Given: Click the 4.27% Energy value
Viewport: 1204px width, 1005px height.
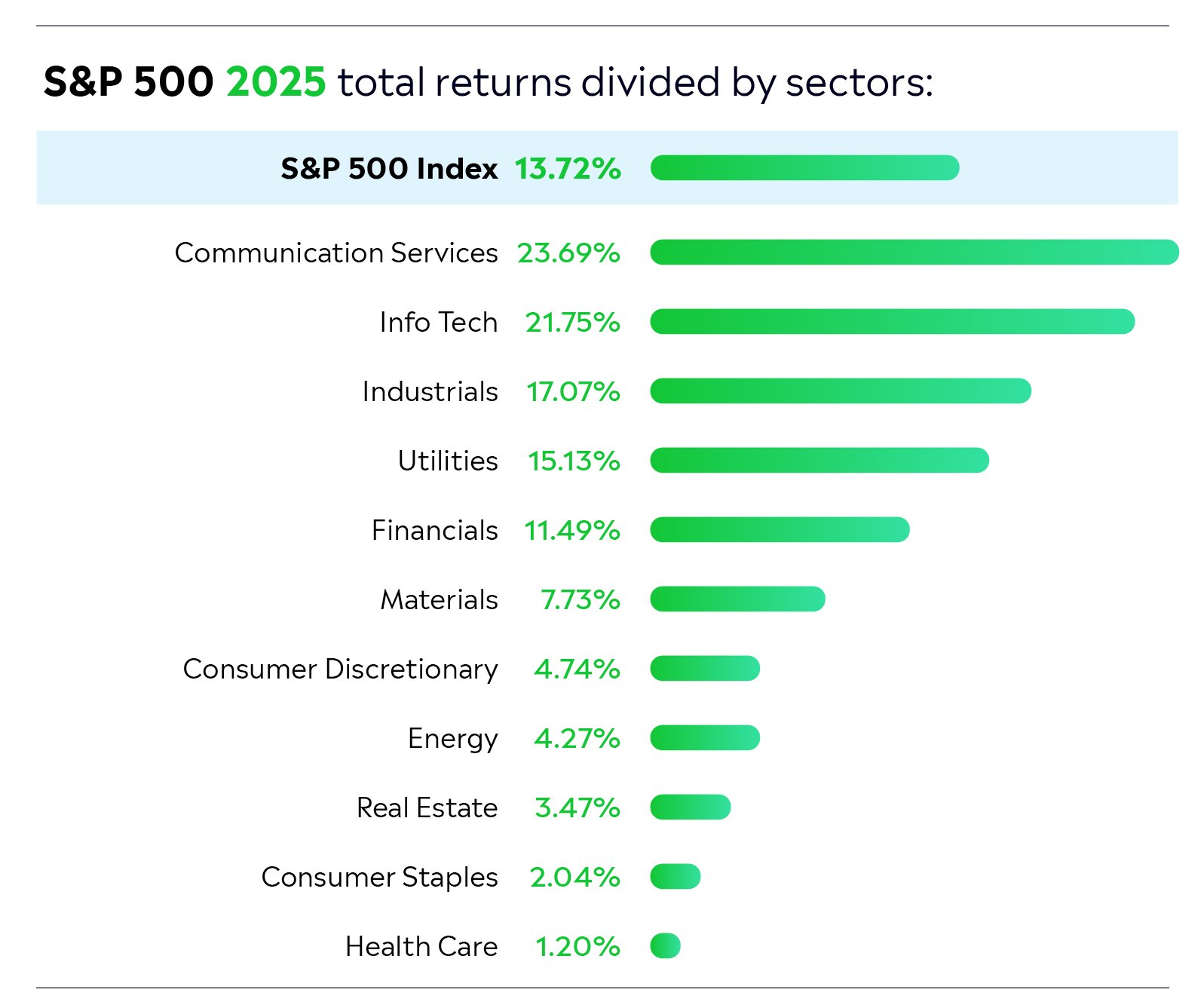Looking at the screenshot, I should point(577,738).
